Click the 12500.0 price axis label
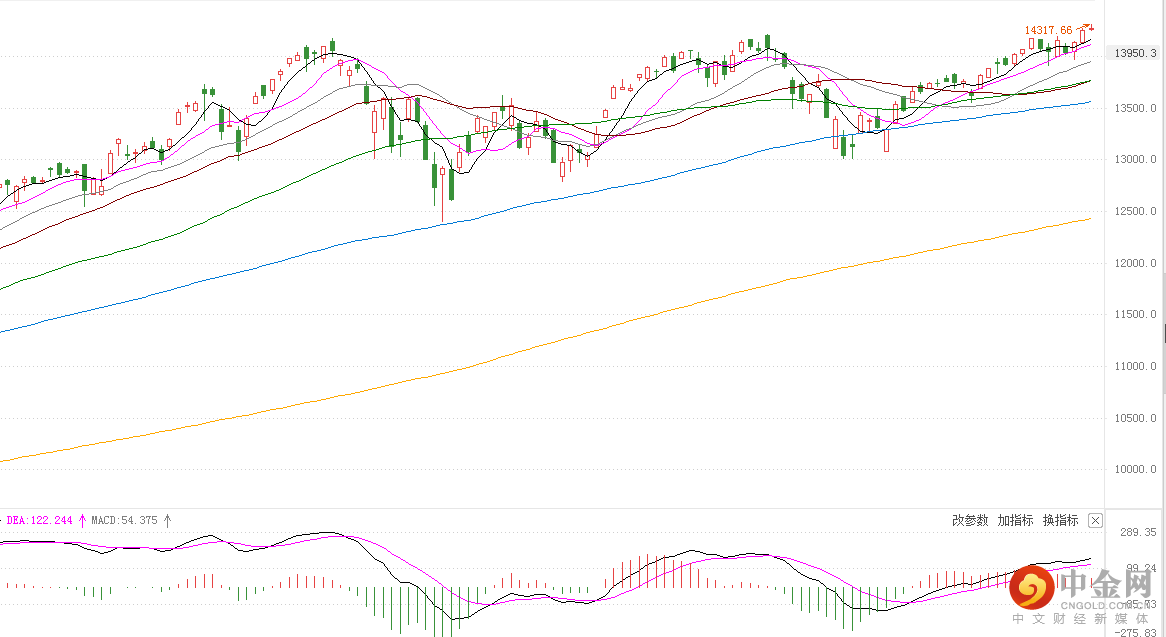The width and height of the screenshot is (1166, 637). coord(1138,211)
